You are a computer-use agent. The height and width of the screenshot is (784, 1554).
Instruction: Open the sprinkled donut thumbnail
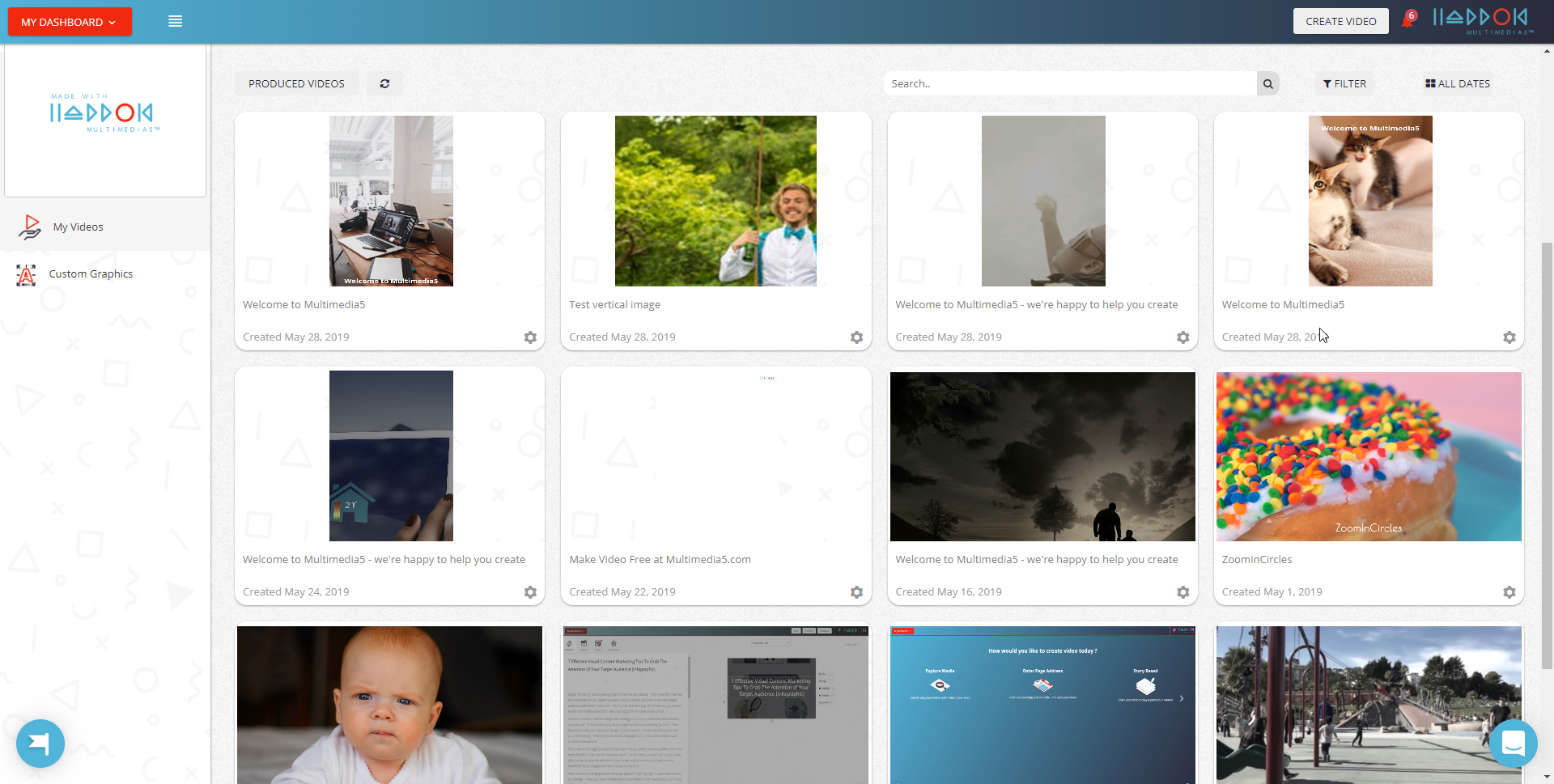(1369, 456)
